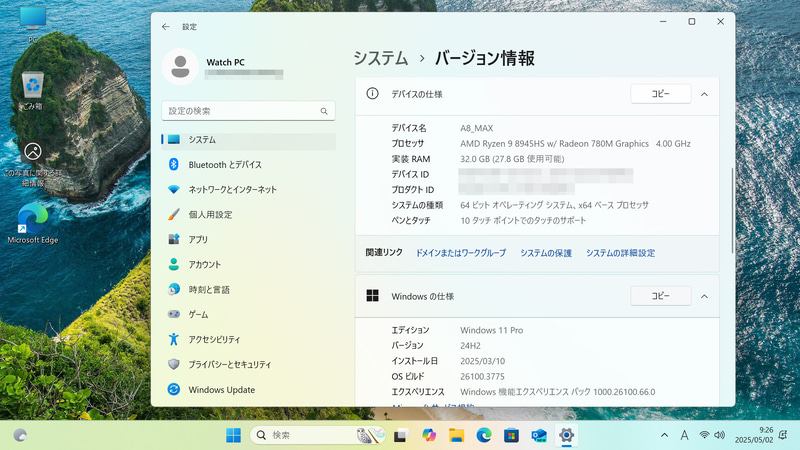Open notifications bell icon
This screenshot has height=450, width=800.
(783, 435)
